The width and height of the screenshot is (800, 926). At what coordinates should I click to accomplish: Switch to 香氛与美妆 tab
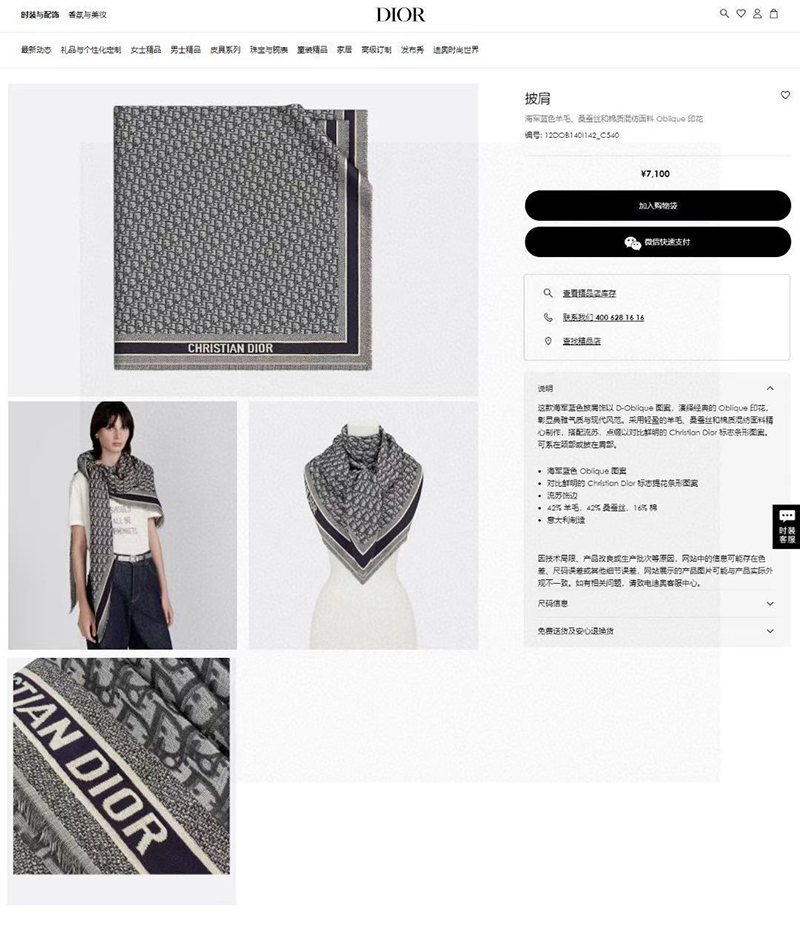point(87,15)
